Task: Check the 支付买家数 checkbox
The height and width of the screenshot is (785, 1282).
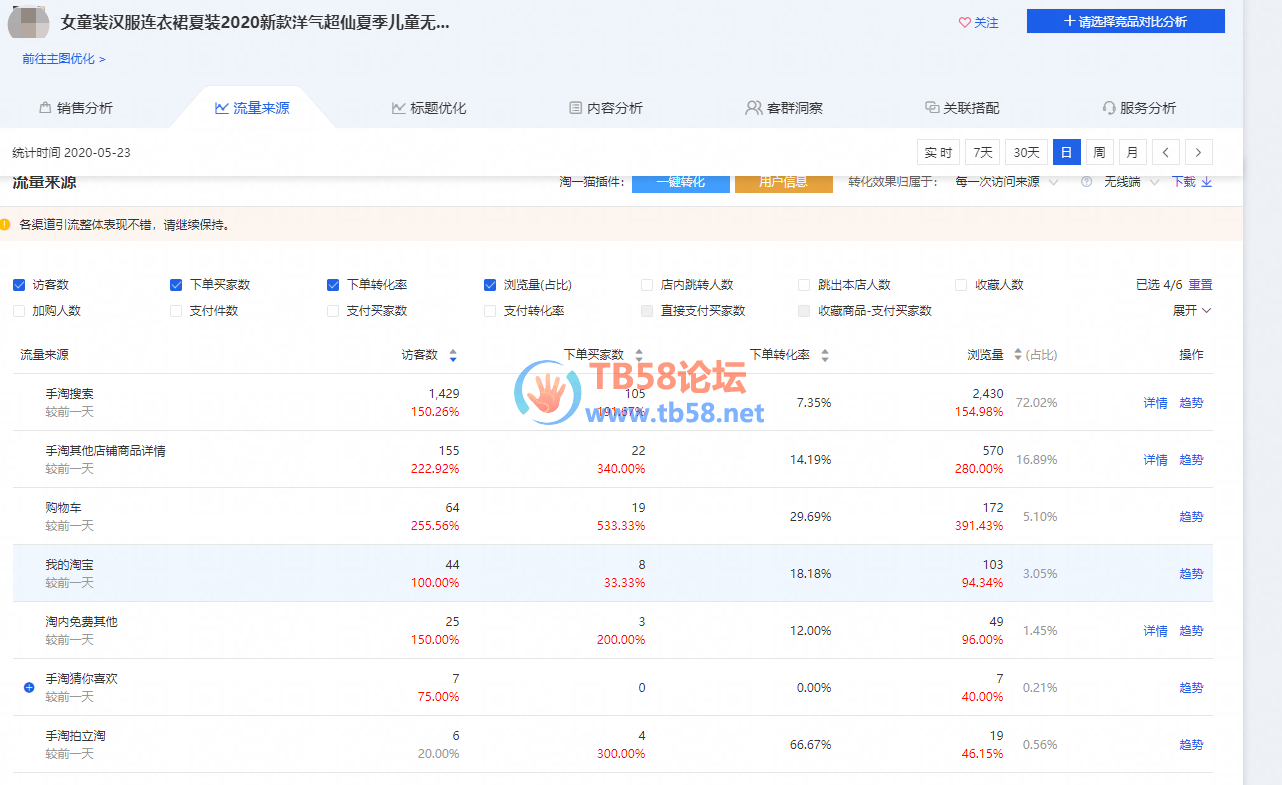Action: (x=333, y=311)
